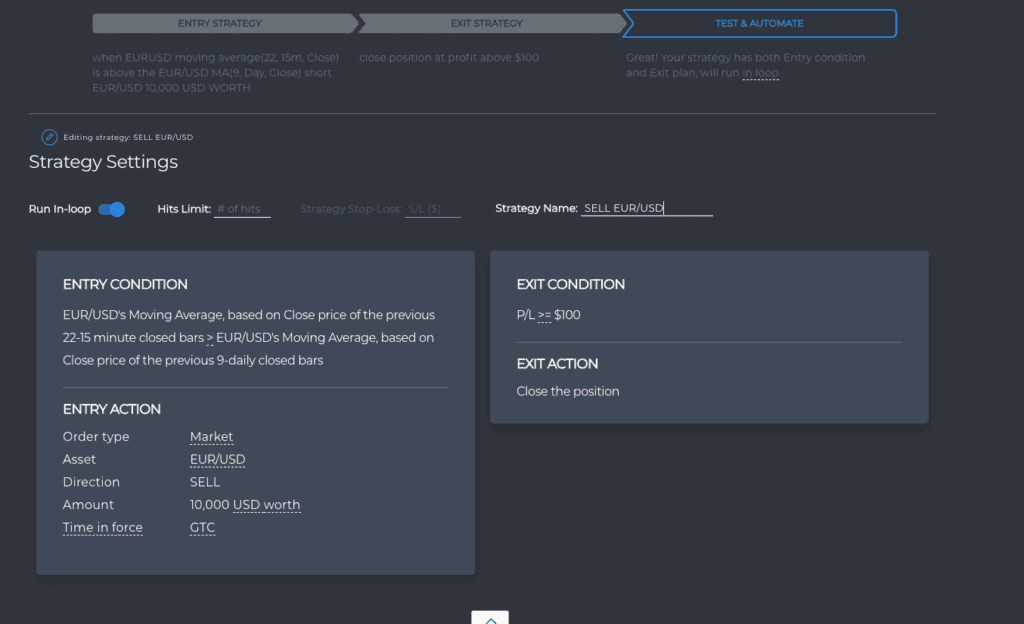Open the Entry Strategy step tab

(x=224, y=23)
